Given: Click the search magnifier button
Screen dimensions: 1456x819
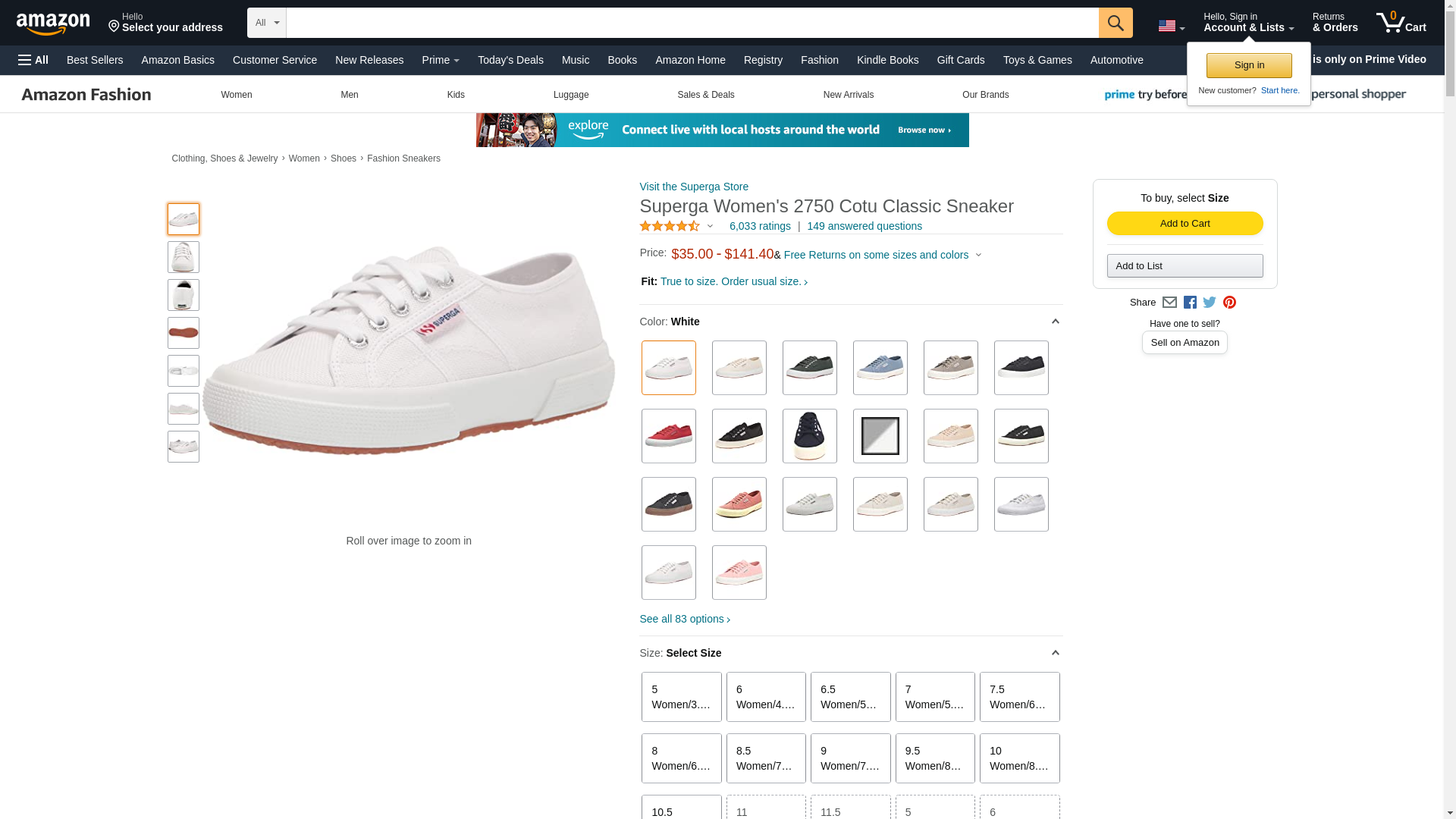Looking at the screenshot, I should (x=1115, y=23).
